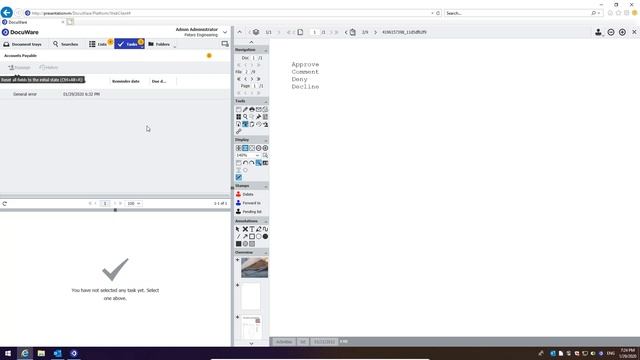Open the Folders tab
This screenshot has height=360, width=640.
[x=159, y=44]
